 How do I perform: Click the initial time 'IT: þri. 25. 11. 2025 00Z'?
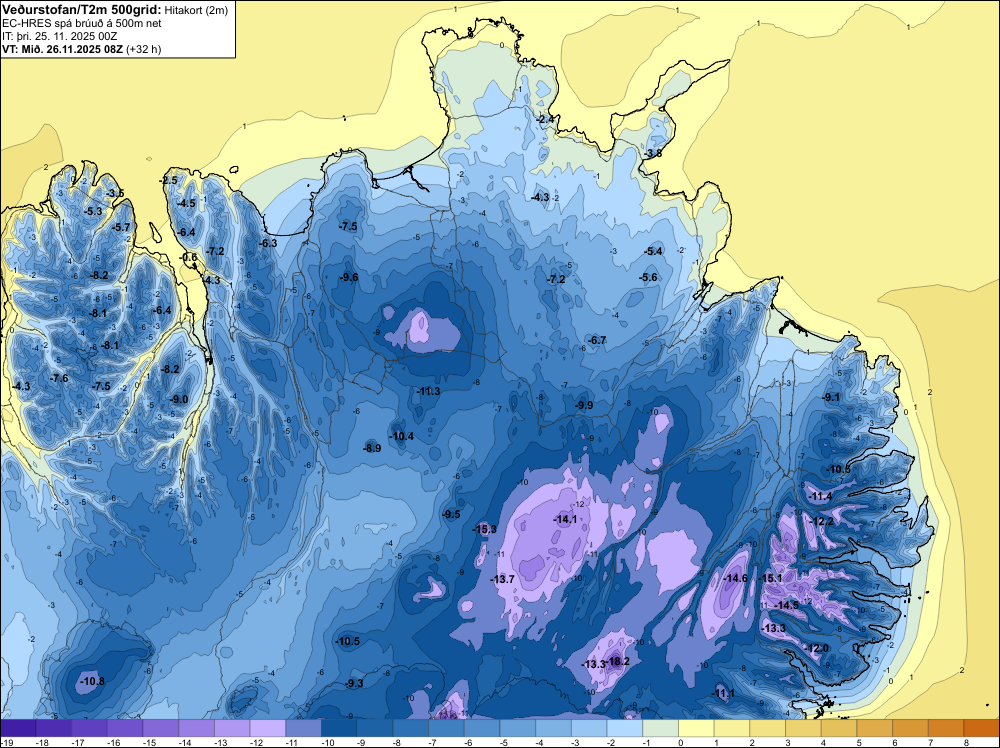tap(59, 36)
